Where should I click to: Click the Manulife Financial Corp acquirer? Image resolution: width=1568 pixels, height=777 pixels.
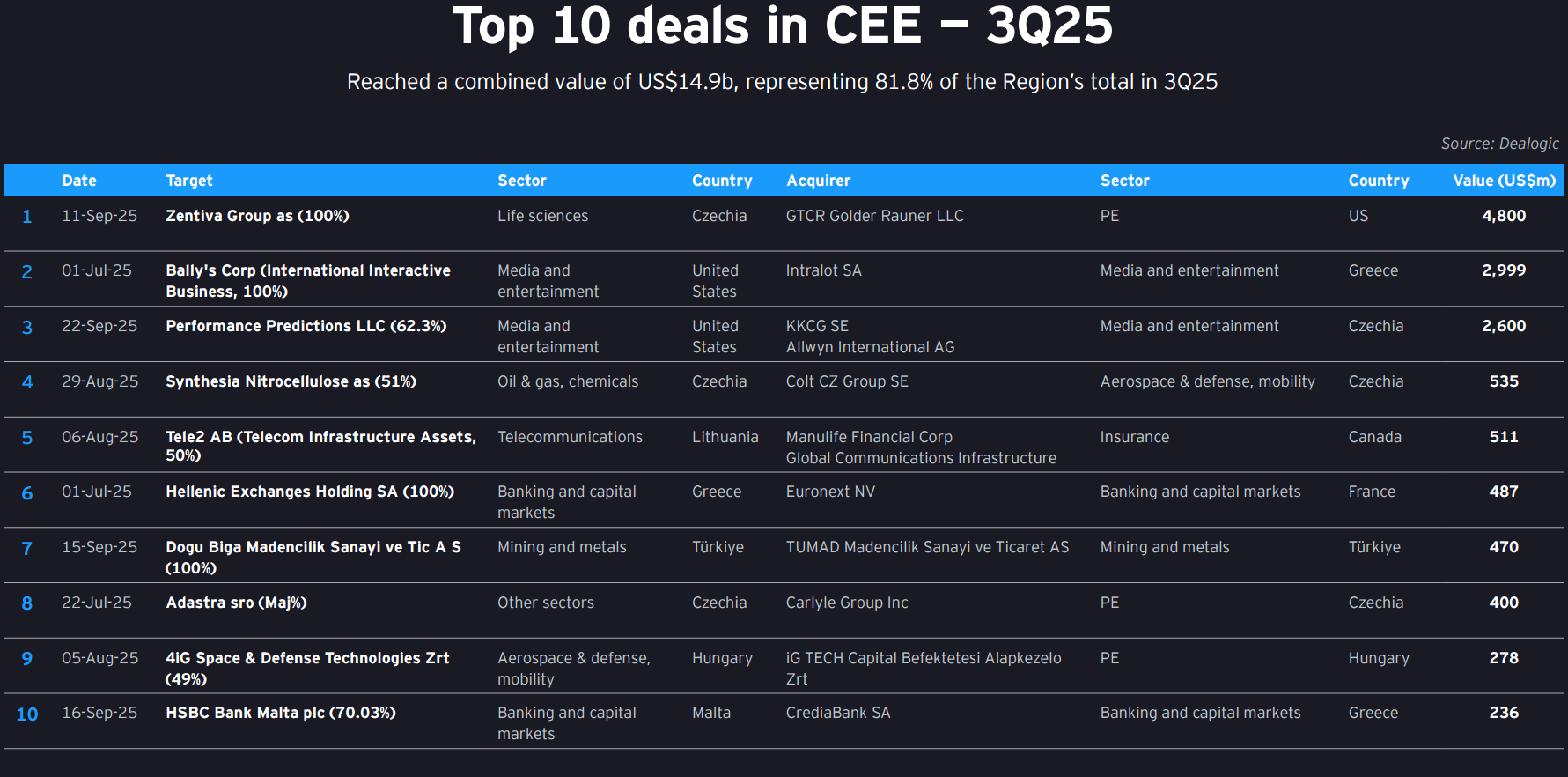(x=869, y=437)
